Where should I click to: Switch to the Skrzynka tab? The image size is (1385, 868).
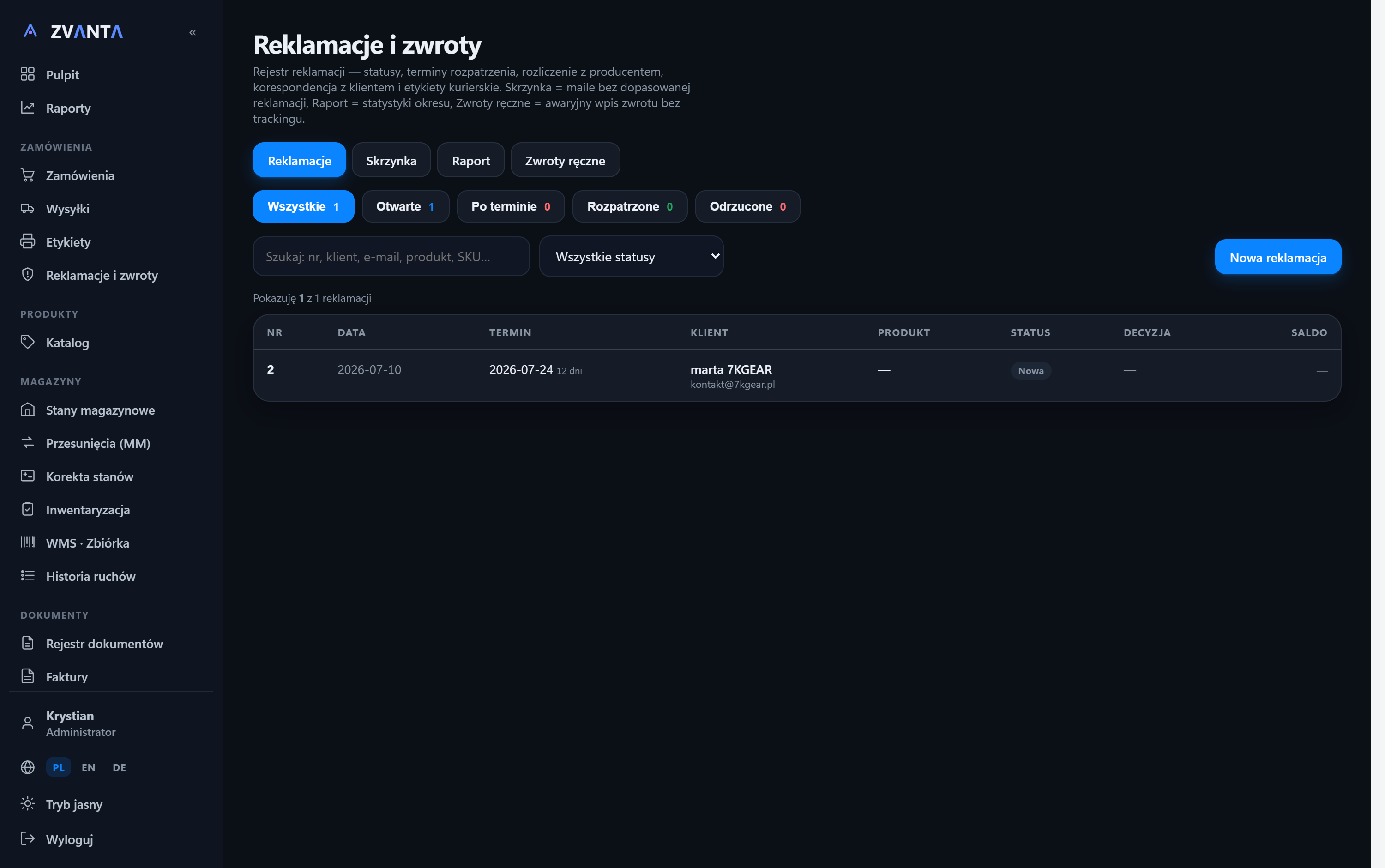click(x=391, y=160)
